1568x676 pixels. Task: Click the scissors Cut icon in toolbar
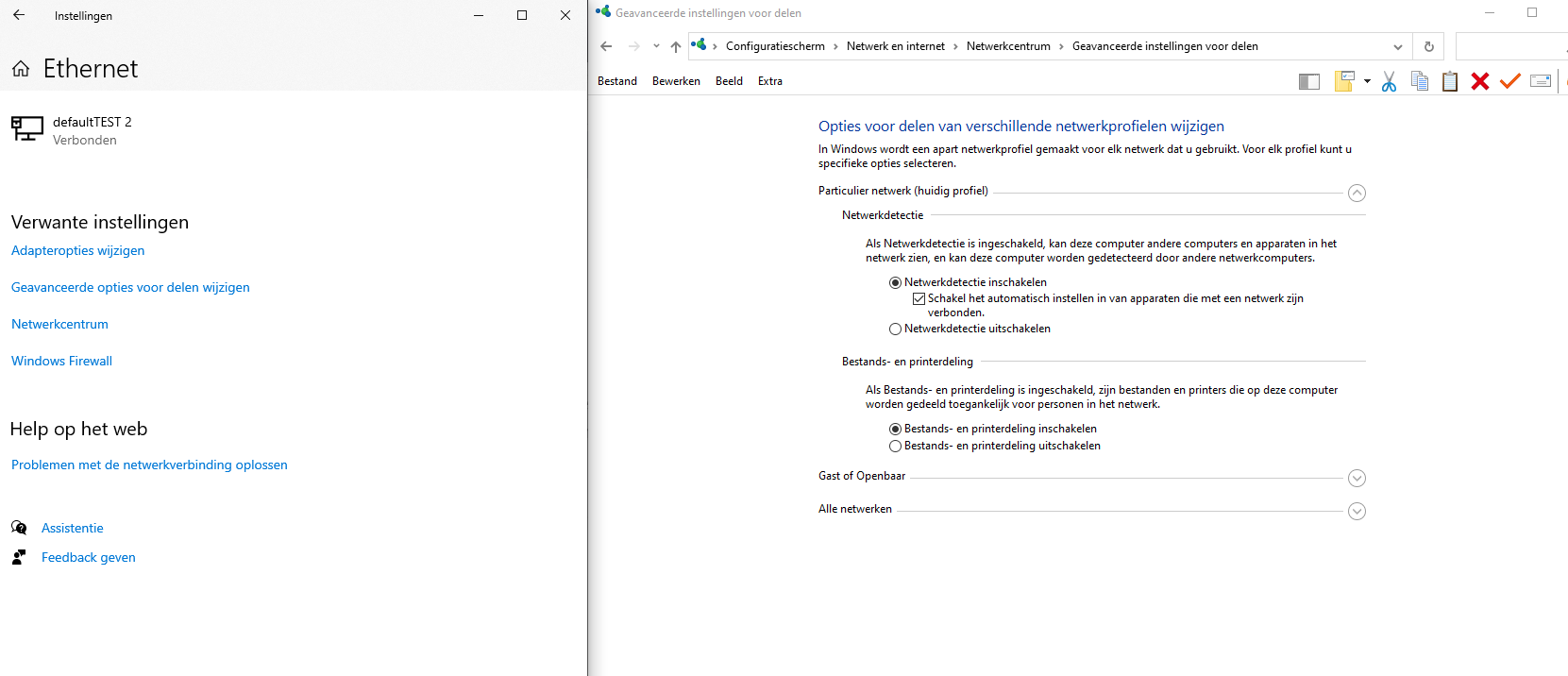[1389, 81]
